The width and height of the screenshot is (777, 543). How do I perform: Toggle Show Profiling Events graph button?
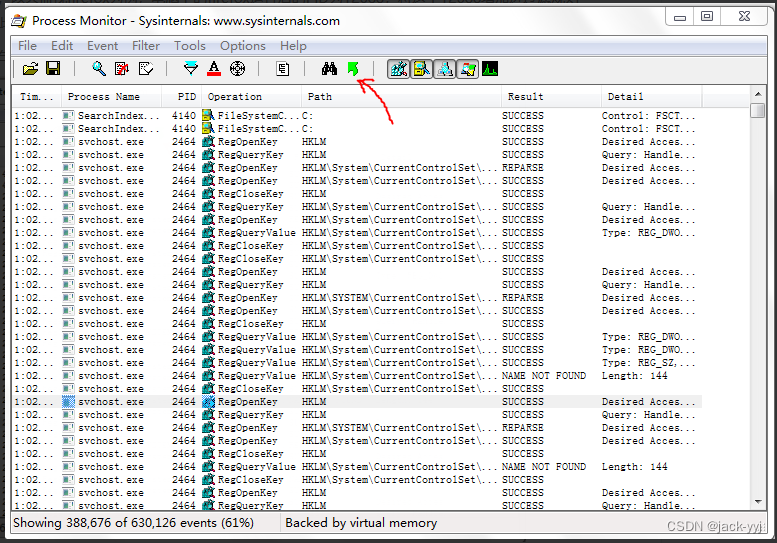[x=490, y=69]
